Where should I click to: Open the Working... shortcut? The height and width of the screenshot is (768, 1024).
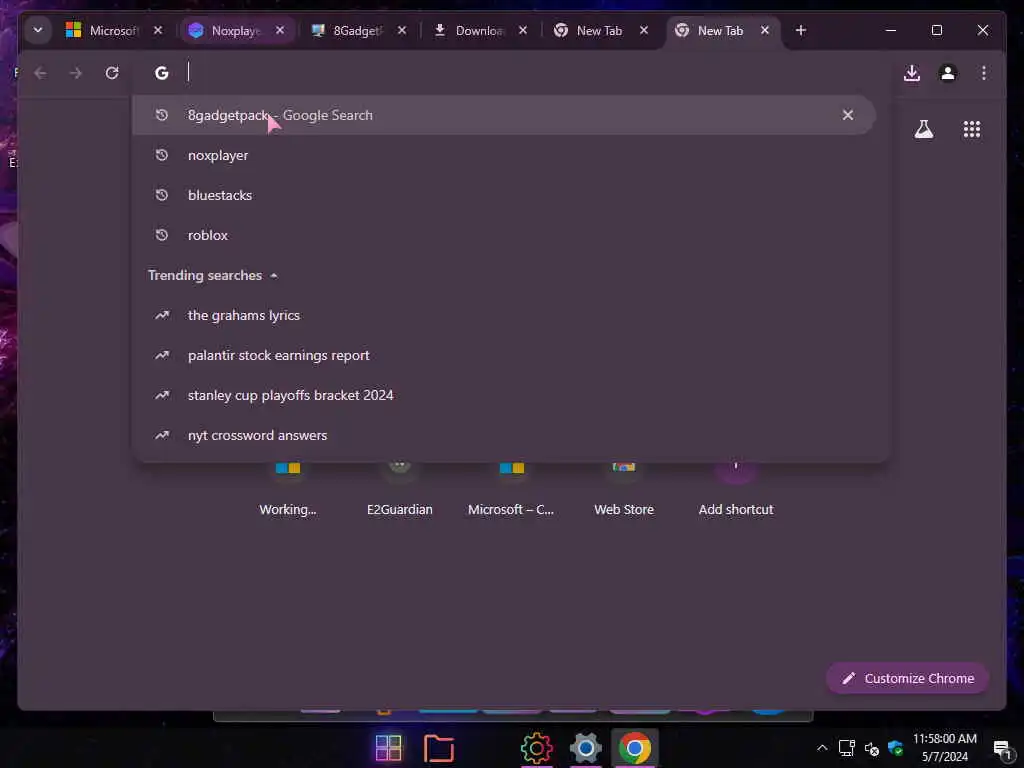point(288,490)
